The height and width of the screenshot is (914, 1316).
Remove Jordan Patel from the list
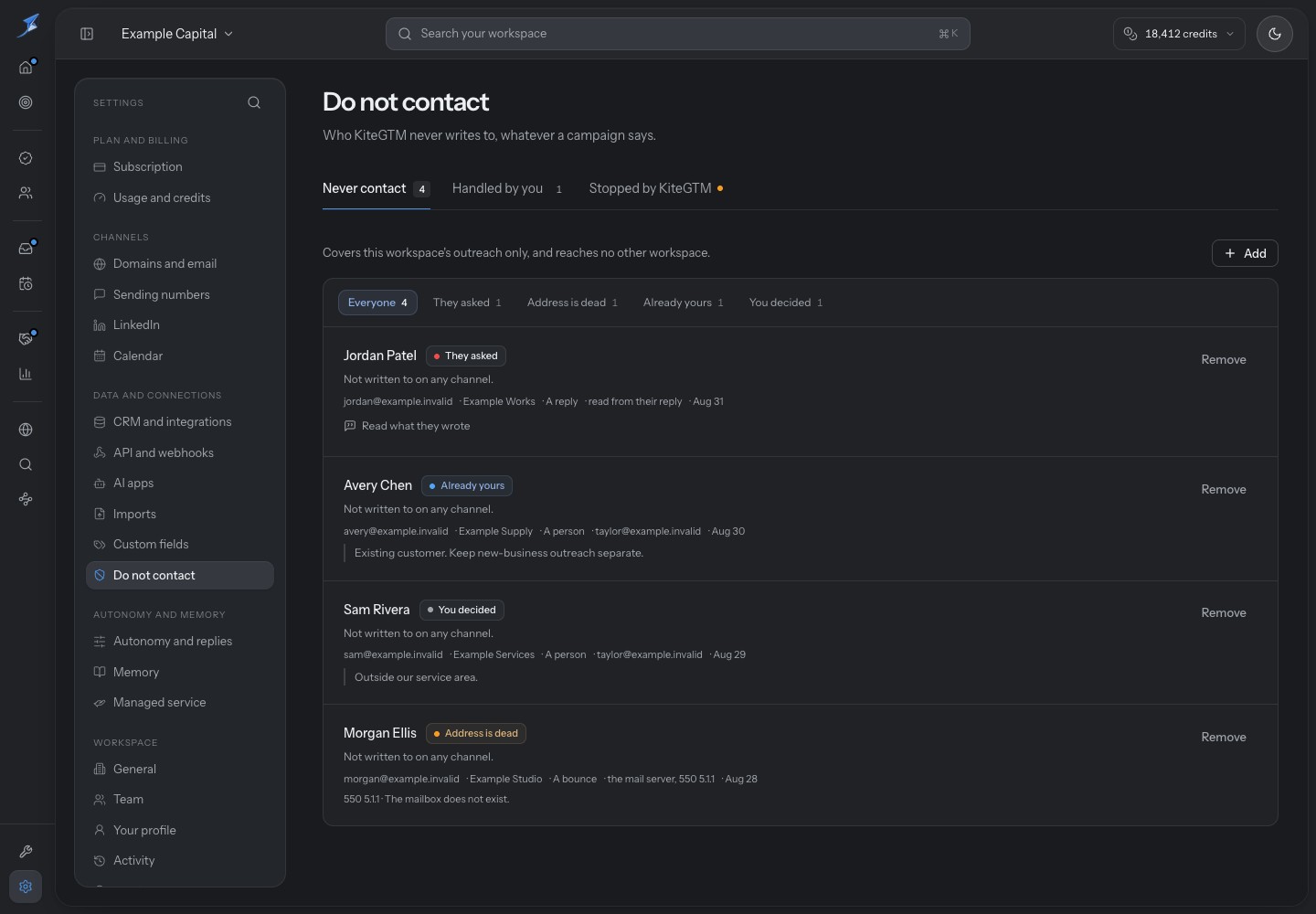pos(1224,360)
